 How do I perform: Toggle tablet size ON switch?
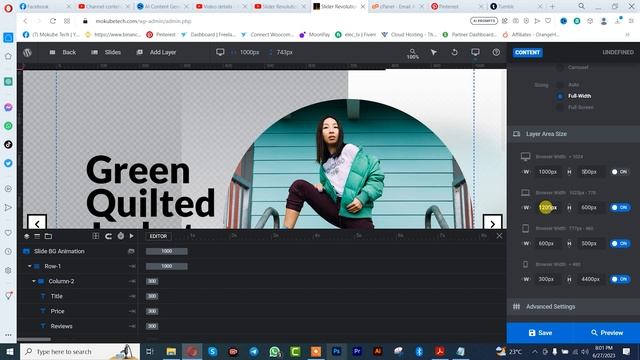pyautogui.click(x=619, y=243)
